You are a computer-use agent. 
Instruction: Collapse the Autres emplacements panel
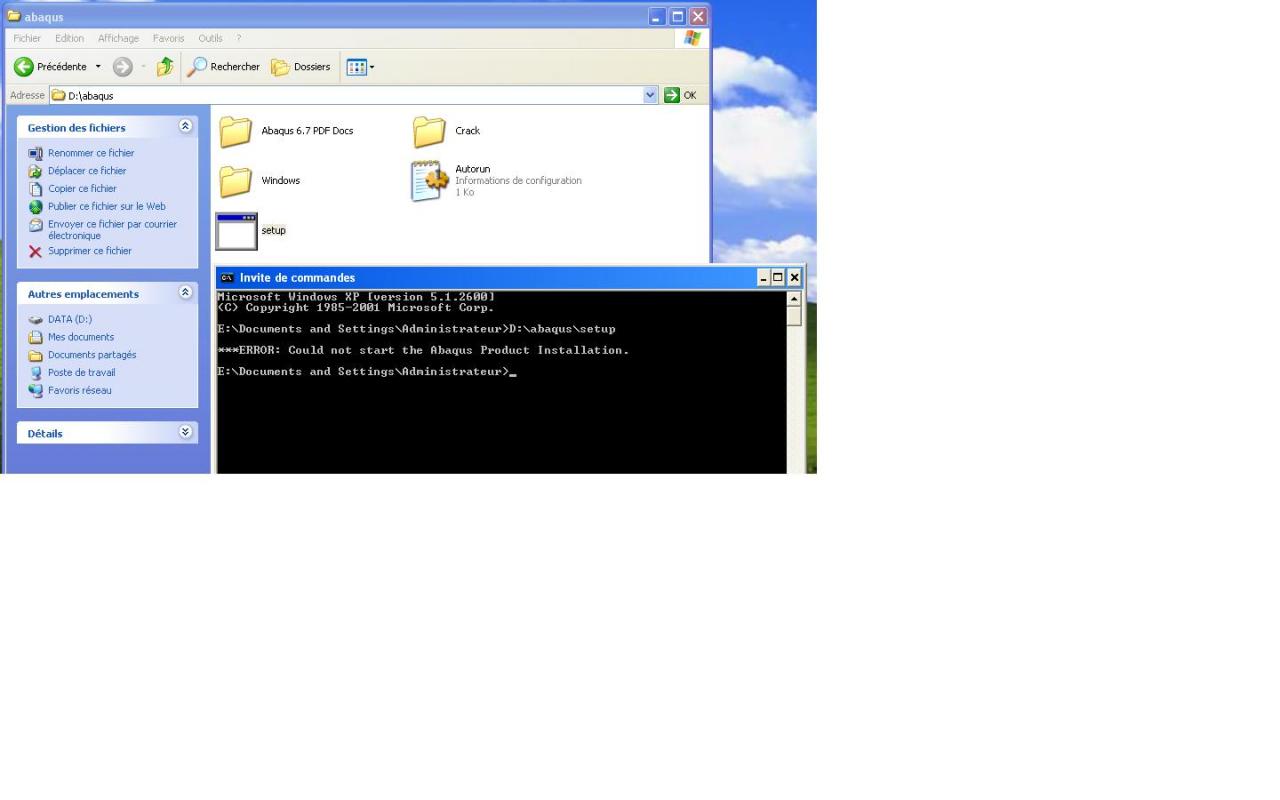[x=185, y=293]
